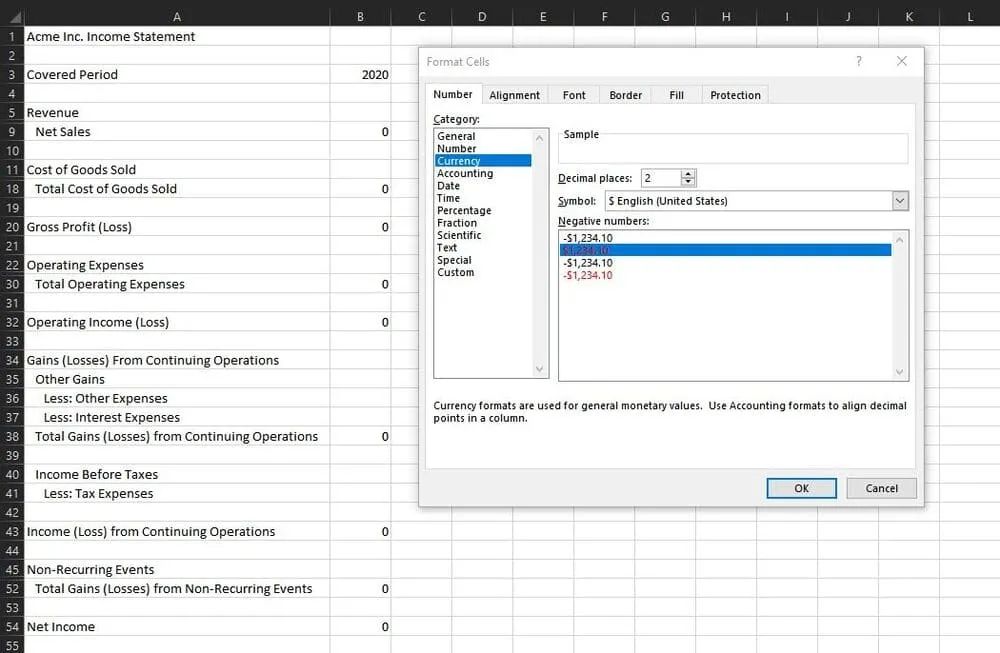
Task: Choose the Percentage category
Action: [x=464, y=210]
